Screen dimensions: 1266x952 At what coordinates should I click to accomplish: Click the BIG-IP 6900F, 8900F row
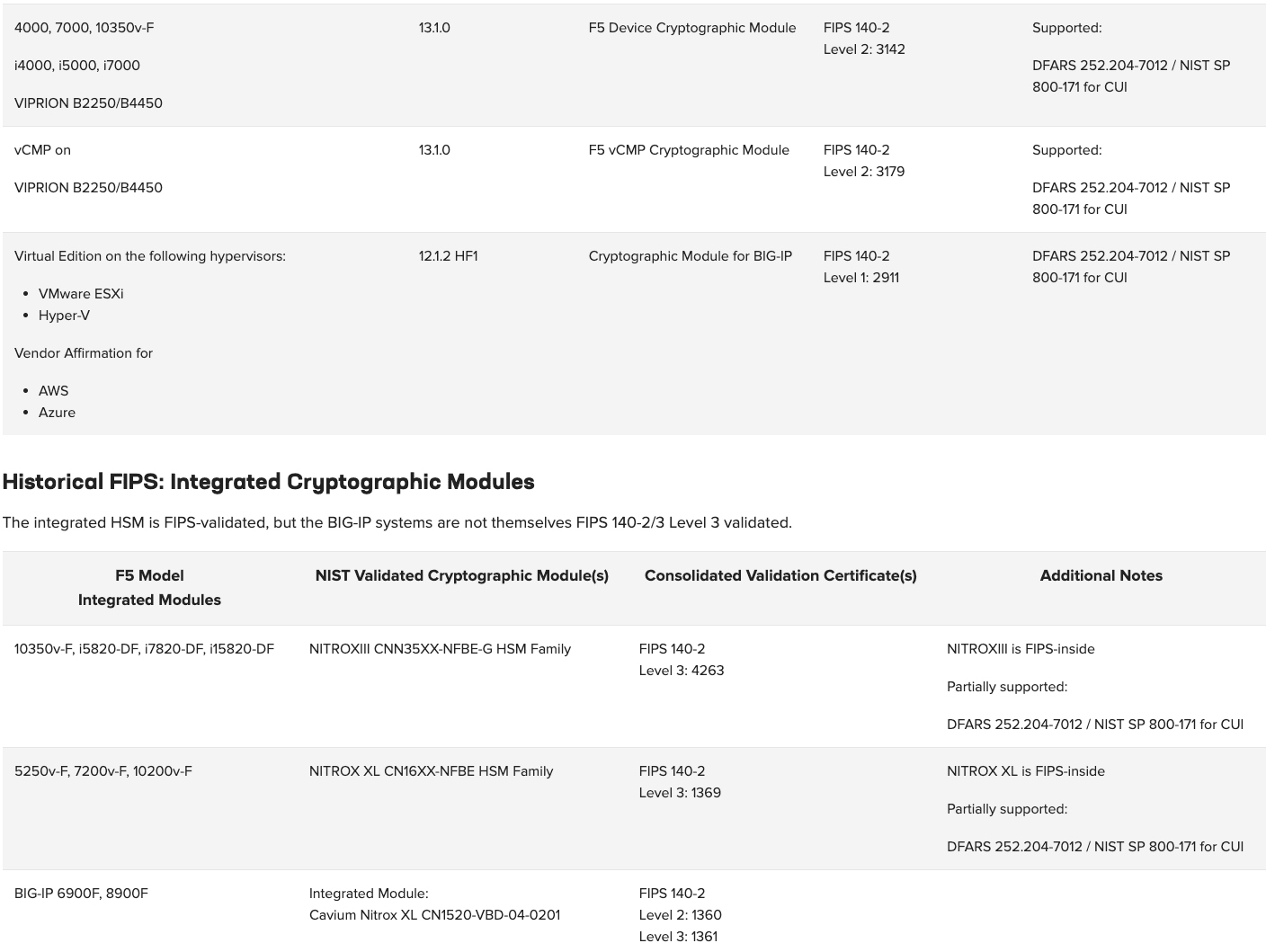point(81,894)
